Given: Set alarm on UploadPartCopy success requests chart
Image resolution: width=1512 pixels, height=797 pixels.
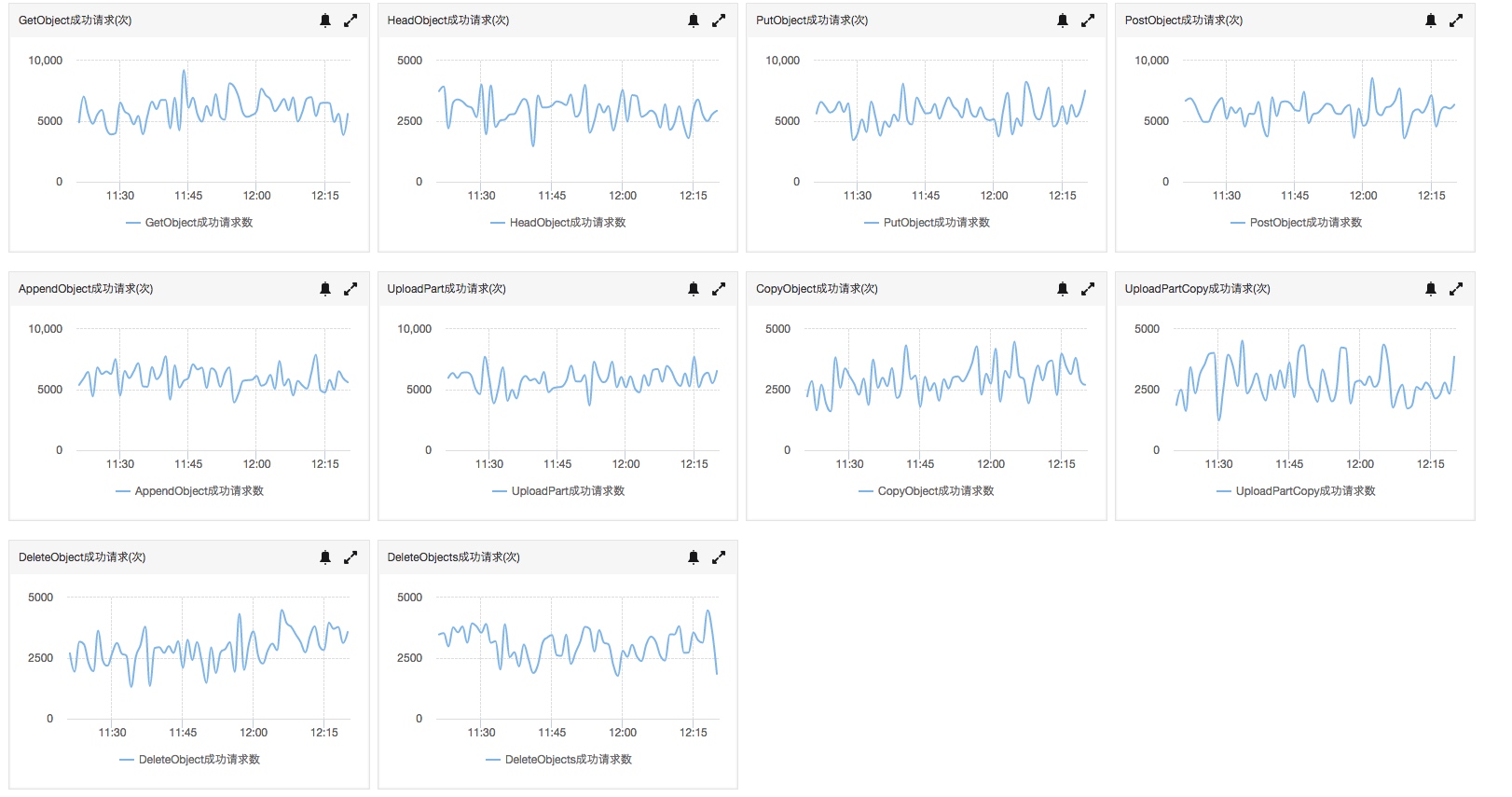Looking at the screenshot, I should (x=1431, y=289).
